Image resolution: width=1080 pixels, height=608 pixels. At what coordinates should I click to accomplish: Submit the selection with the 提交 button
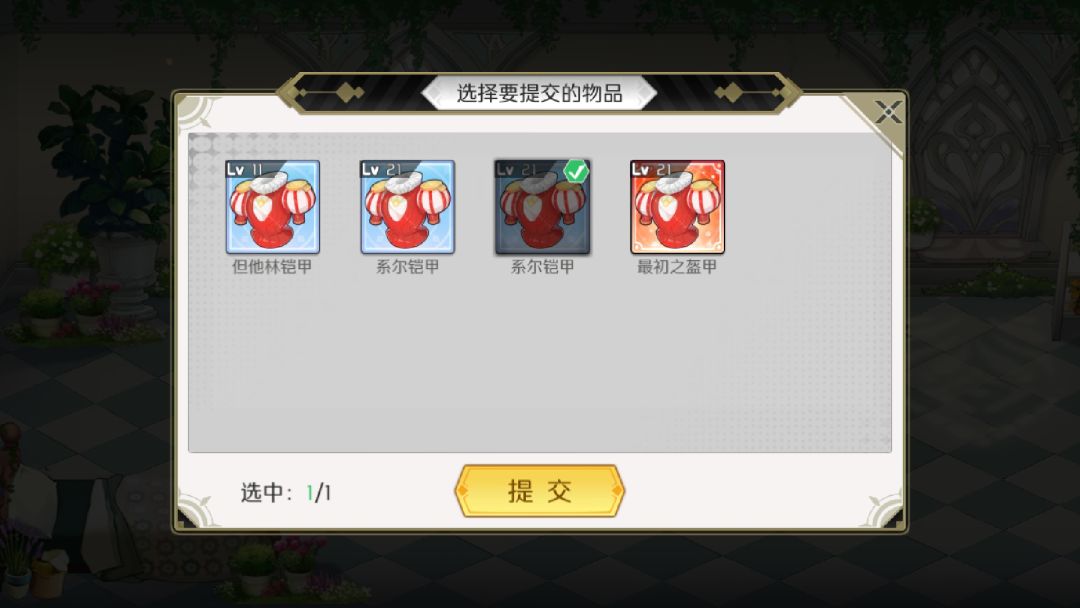point(539,491)
